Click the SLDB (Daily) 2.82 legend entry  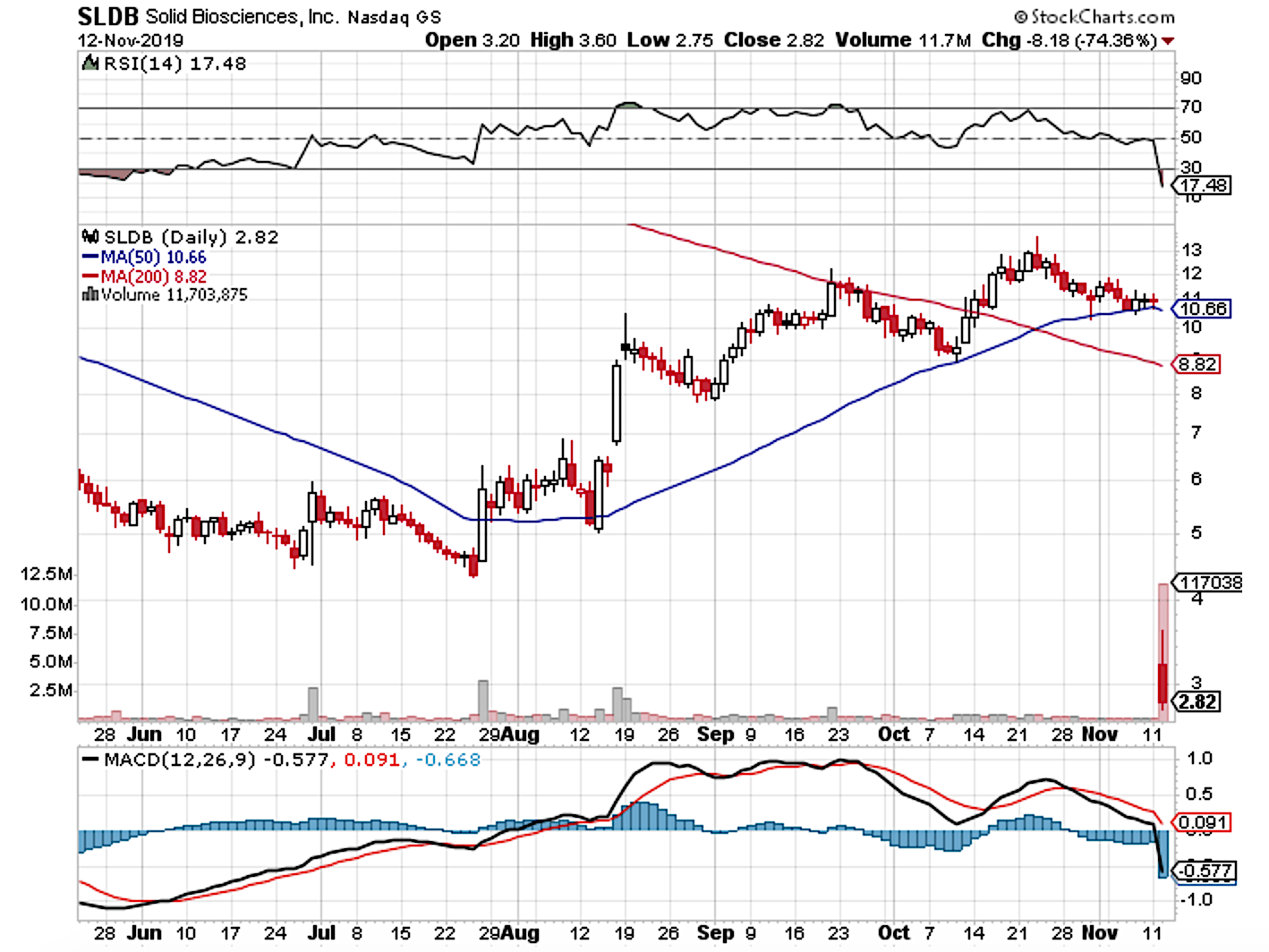(191, 237)
